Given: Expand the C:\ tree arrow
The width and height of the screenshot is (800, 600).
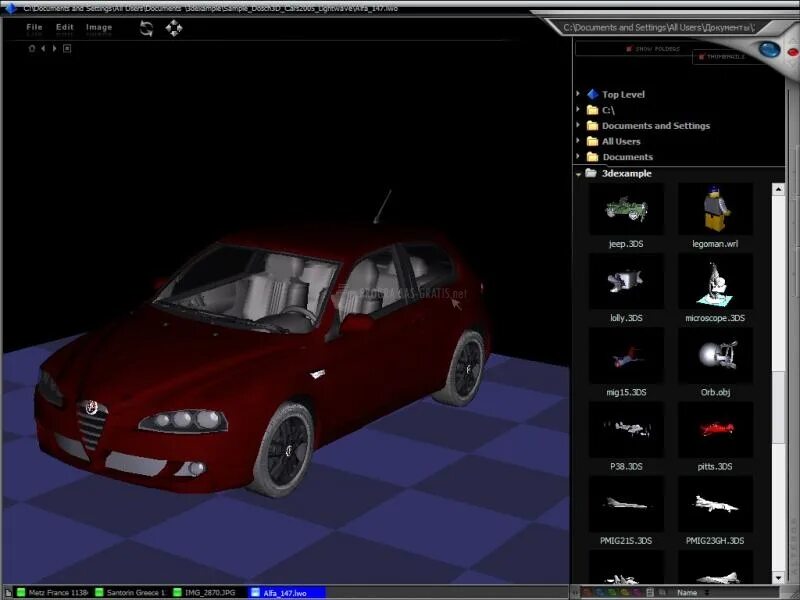Looking at the screenshot, I should click(578, 109).
